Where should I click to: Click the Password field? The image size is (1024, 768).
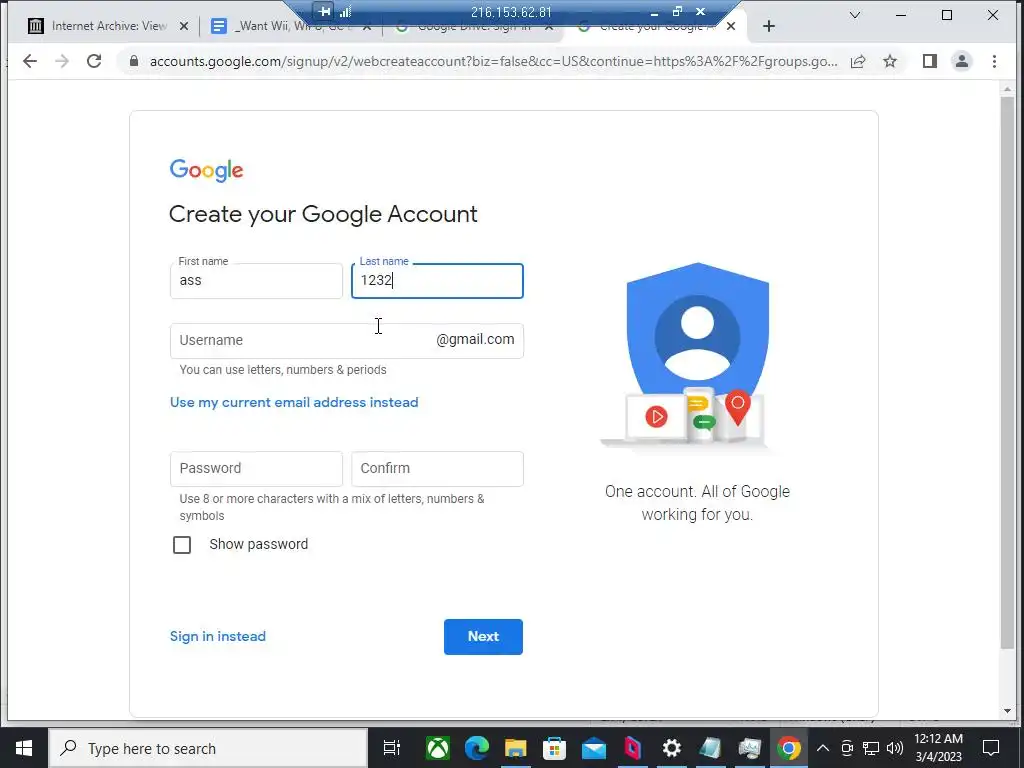(x=256, y=469)
